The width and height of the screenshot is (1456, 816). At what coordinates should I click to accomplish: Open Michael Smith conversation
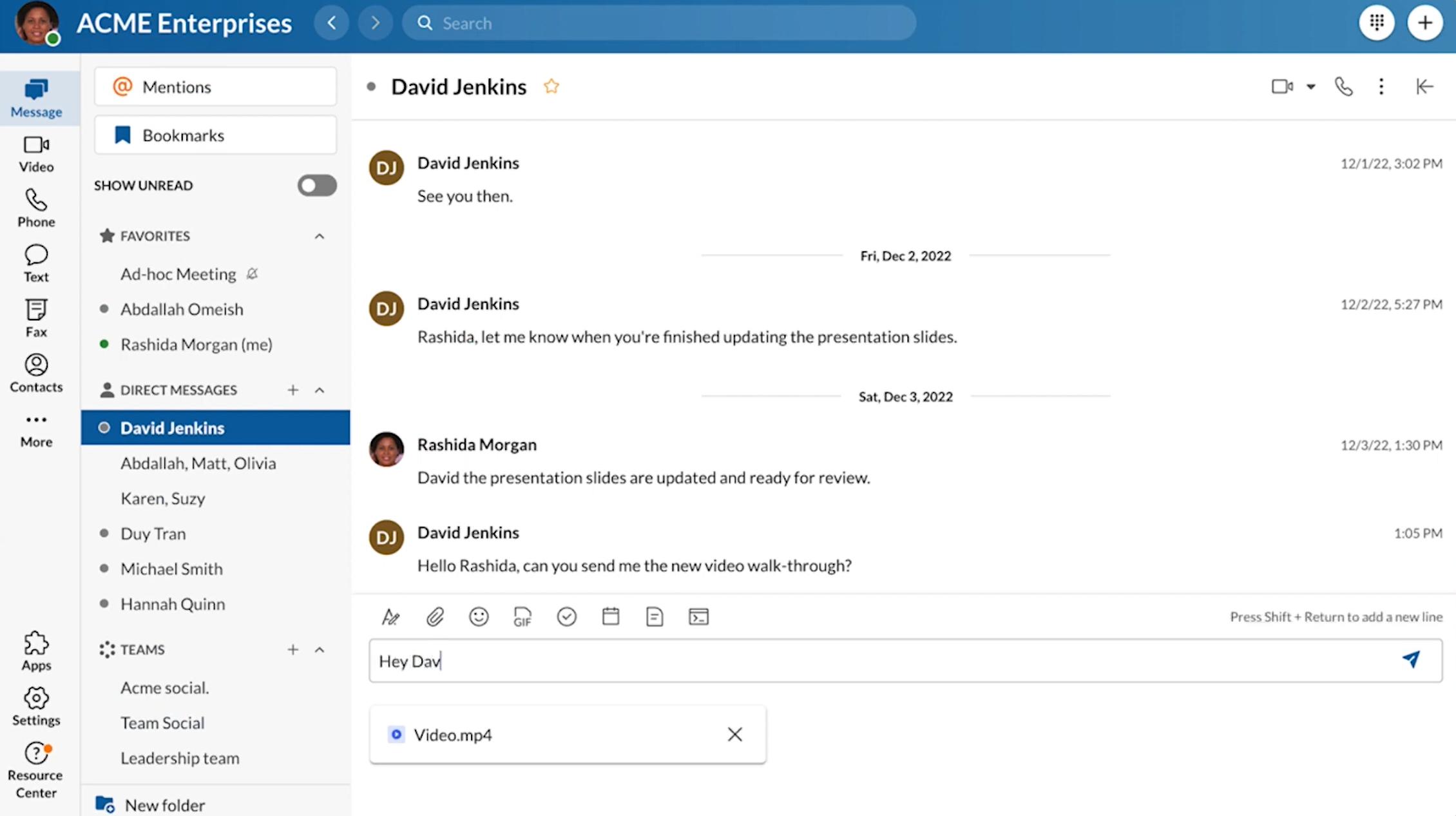(x=215, y=568)
